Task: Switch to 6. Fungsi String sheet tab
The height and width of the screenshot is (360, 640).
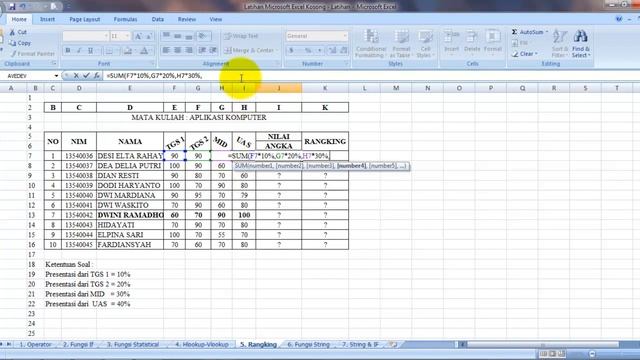Action: coord(308,344)
